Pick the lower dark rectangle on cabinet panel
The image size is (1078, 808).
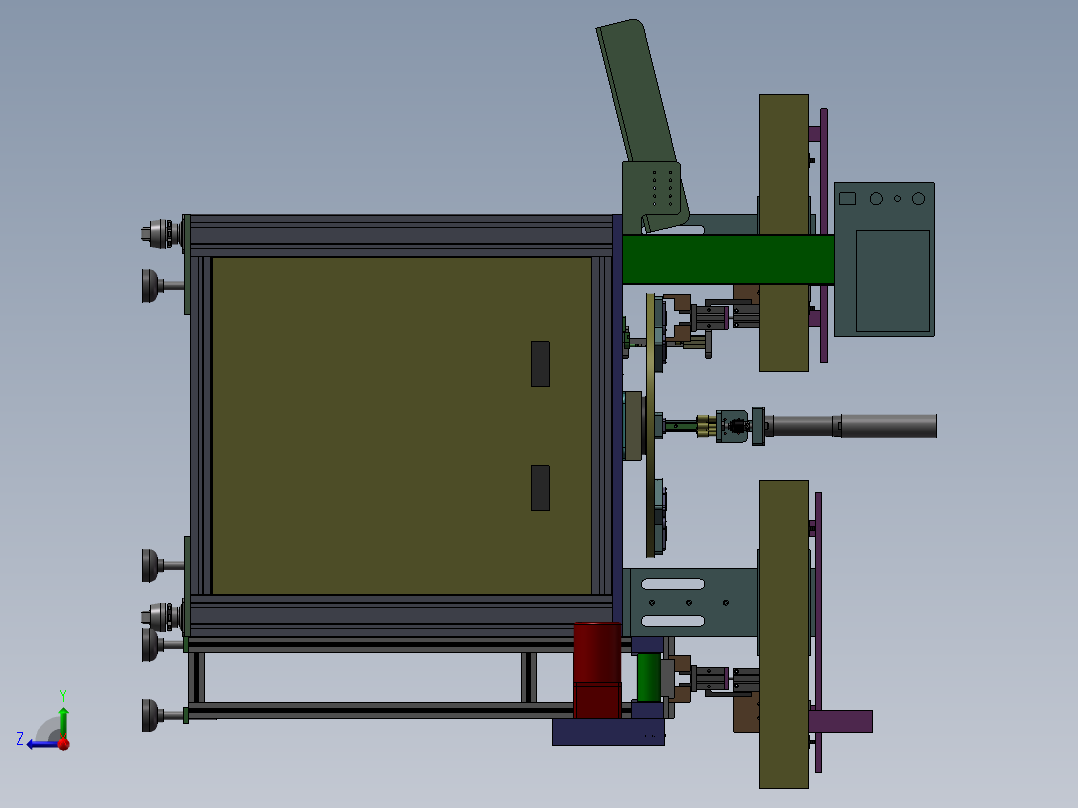tap(540, 488)
